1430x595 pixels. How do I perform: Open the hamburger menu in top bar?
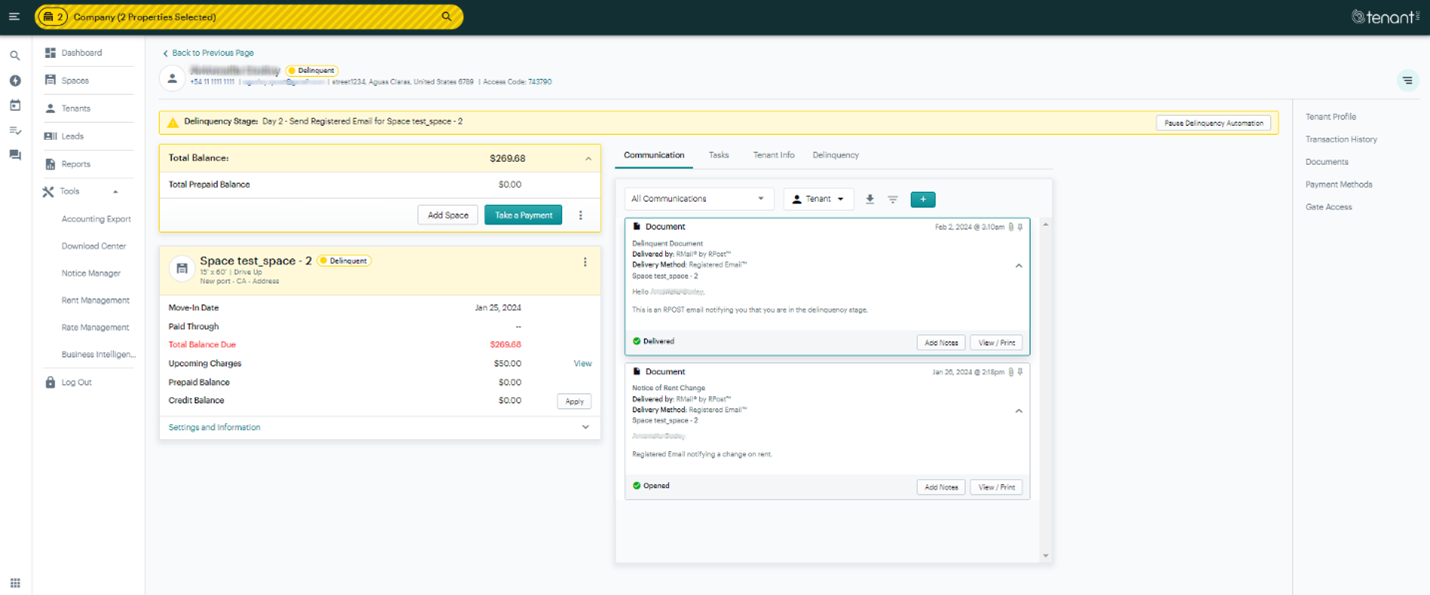click(x=14, y=17)
